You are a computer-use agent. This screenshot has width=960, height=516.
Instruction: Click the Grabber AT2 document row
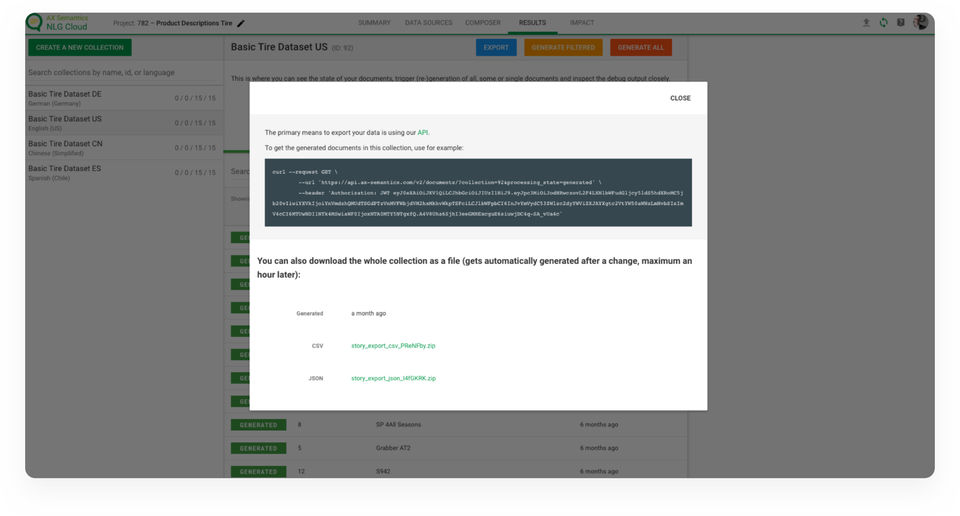click(x=458, y=448)
